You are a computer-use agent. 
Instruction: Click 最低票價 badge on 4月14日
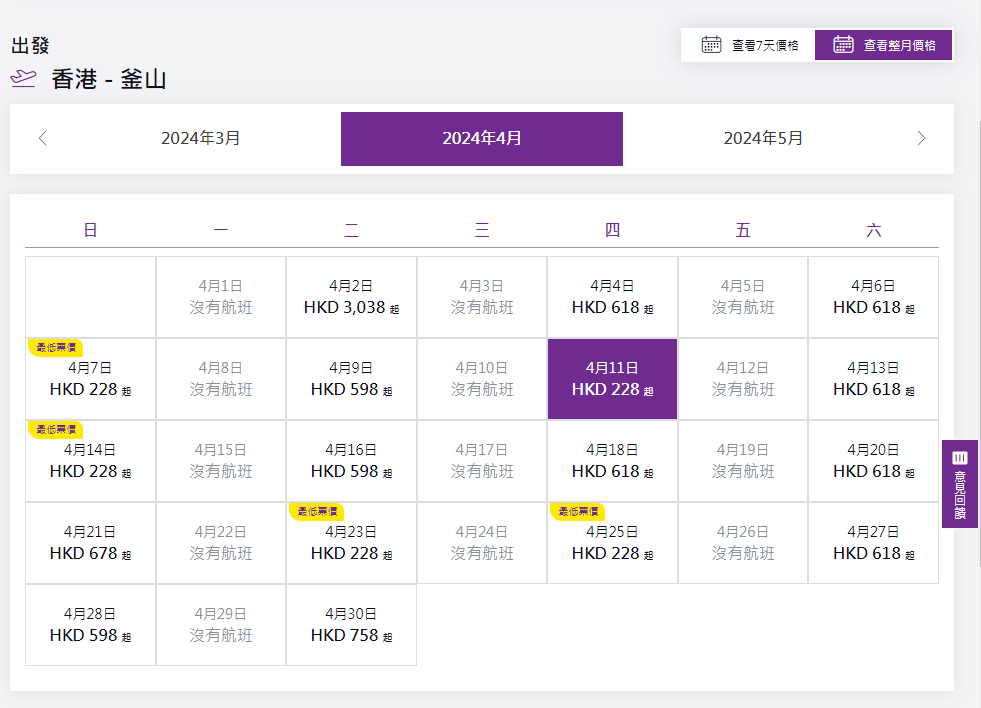coord(56,429)
